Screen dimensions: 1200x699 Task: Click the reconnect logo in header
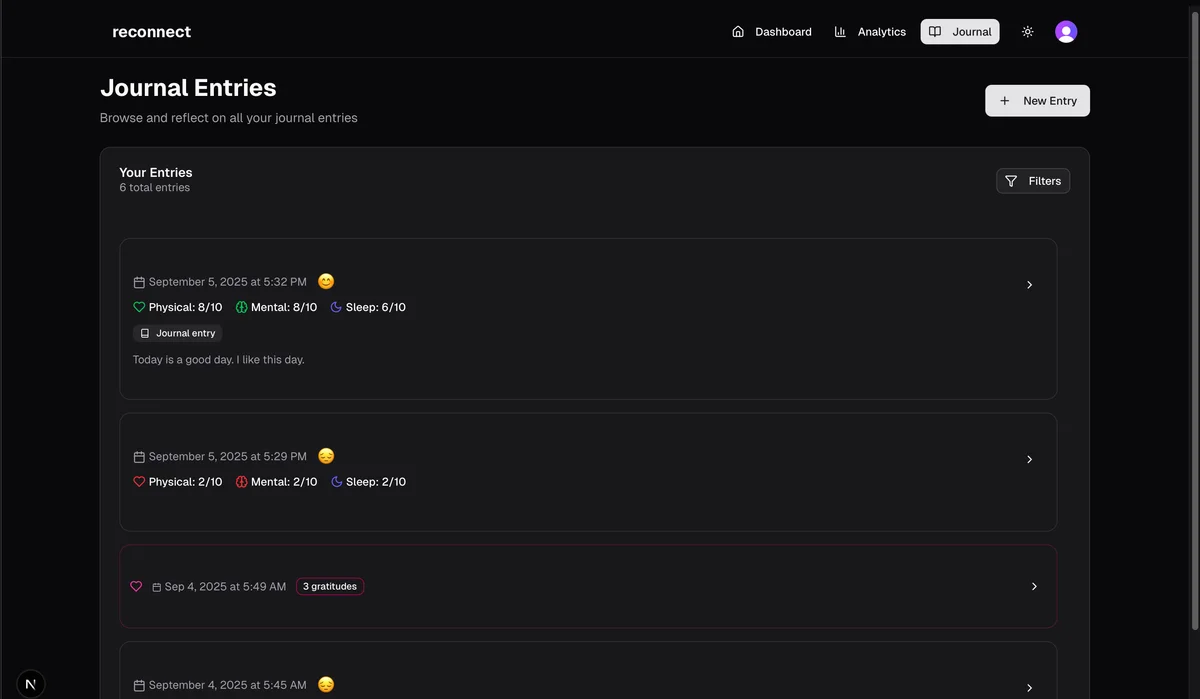pyautogui.click(x=151, y=32)
